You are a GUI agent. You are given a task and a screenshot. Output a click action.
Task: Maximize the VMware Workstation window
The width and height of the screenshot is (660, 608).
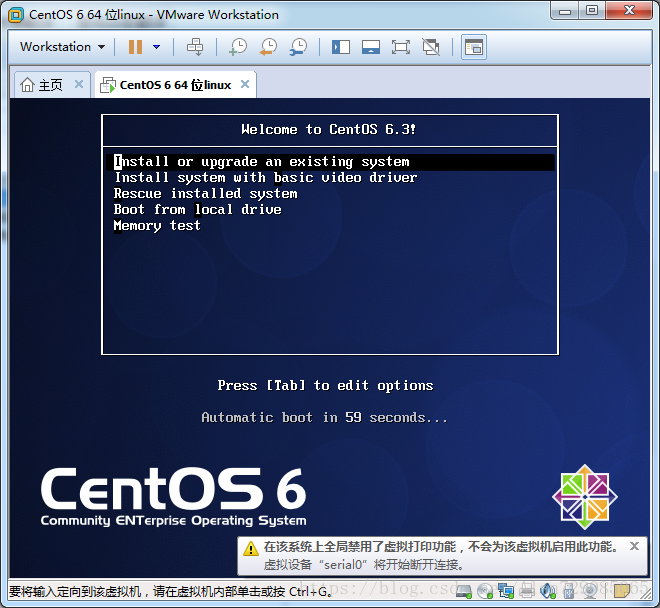click(592, 11)
